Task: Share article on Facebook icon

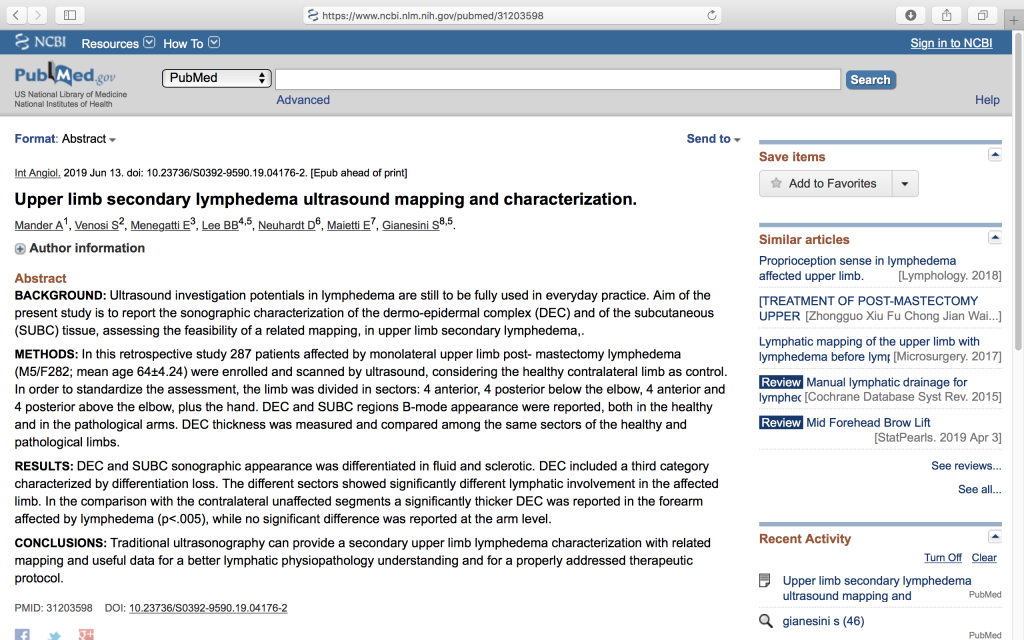Action: pos(22,635)
